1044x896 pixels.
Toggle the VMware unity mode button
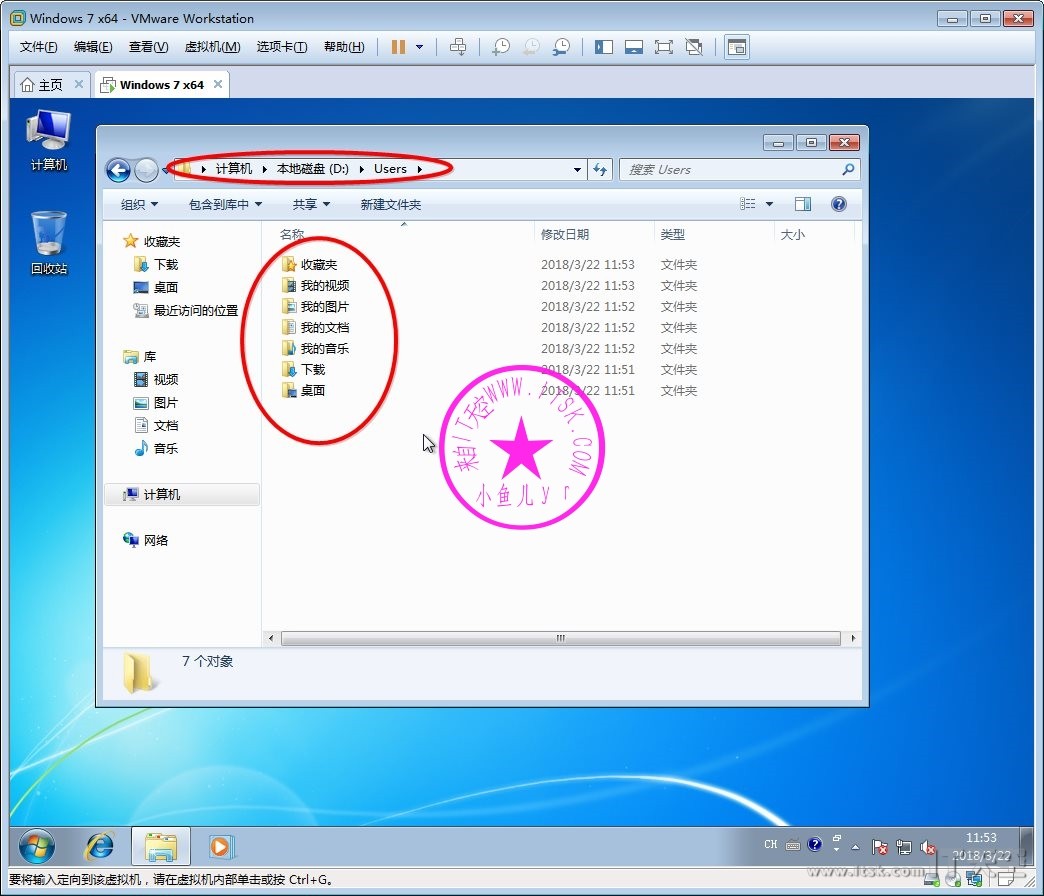[x=694, y=47]
